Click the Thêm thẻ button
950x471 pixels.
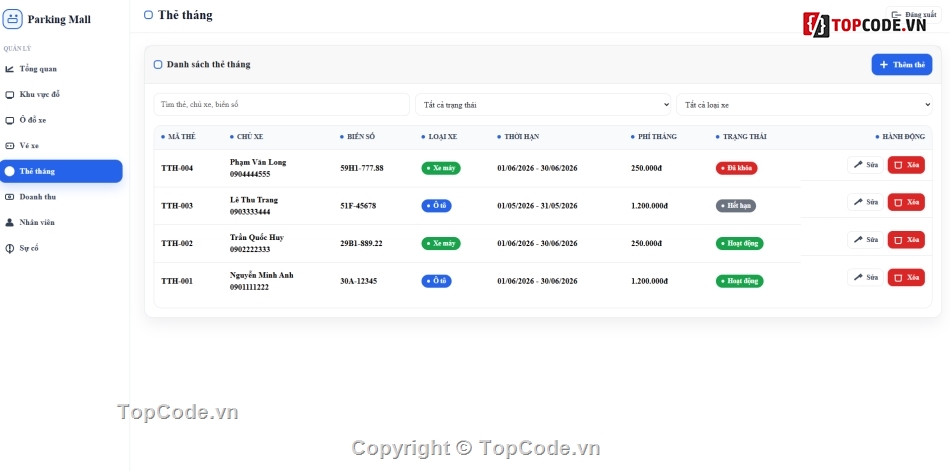(x=902, y=64)
